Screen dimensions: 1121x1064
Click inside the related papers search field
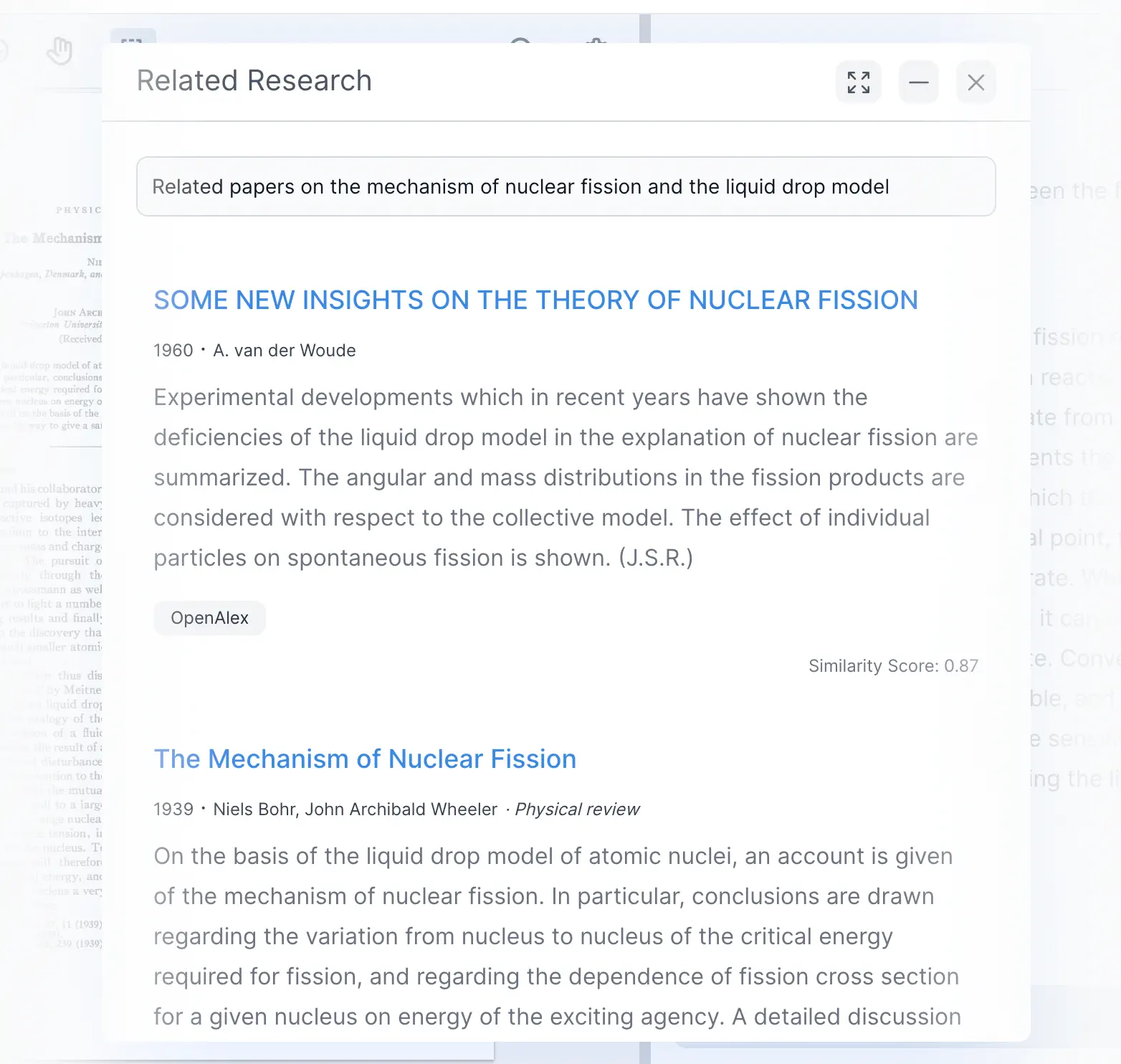coord(566,186)
